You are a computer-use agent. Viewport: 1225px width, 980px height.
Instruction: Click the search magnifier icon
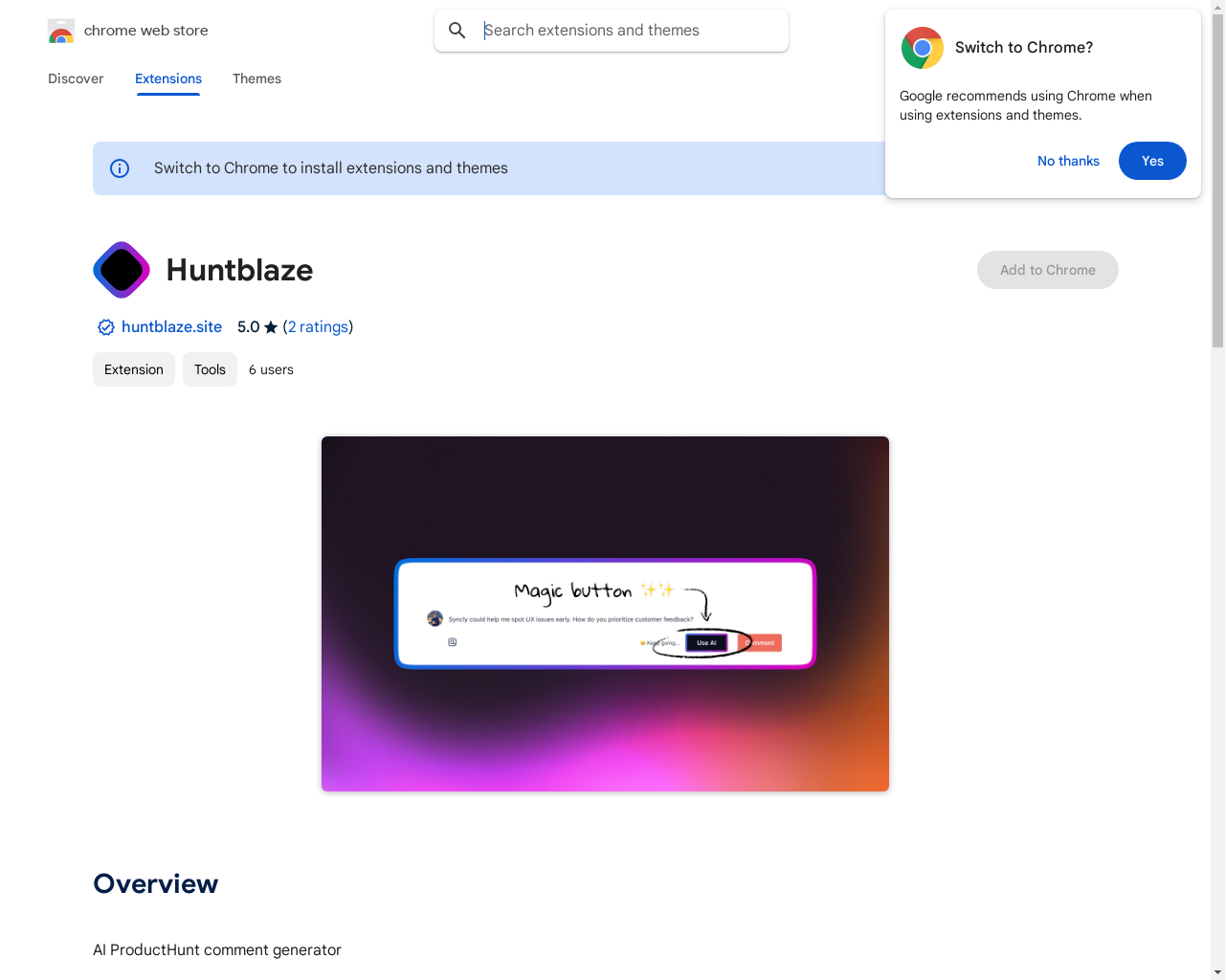pyautogui.click(x=457, y=31)
